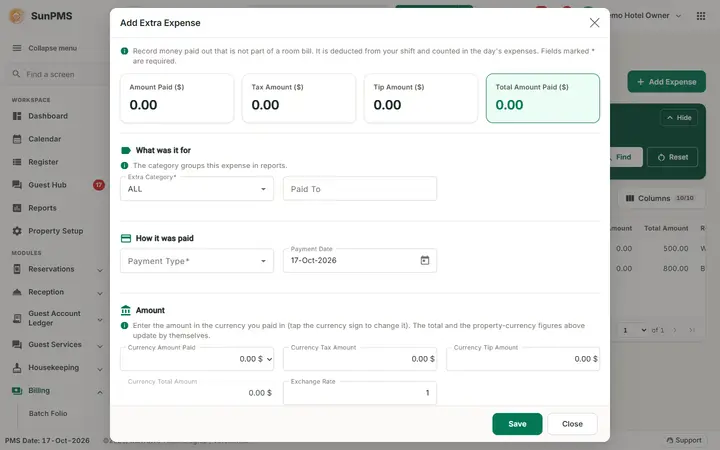This screenshot has height=450, width=720.
Task: Click the next page arrow in pagination
Action: click(675, 330)
